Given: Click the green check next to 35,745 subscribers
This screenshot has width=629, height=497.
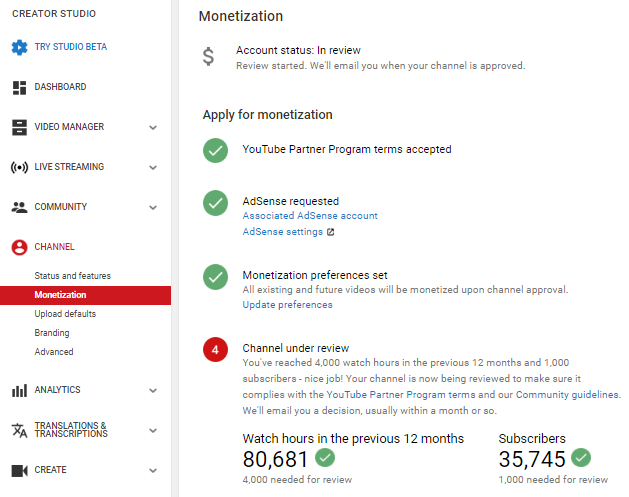Looking at the screenshot, I should point(581,458).
